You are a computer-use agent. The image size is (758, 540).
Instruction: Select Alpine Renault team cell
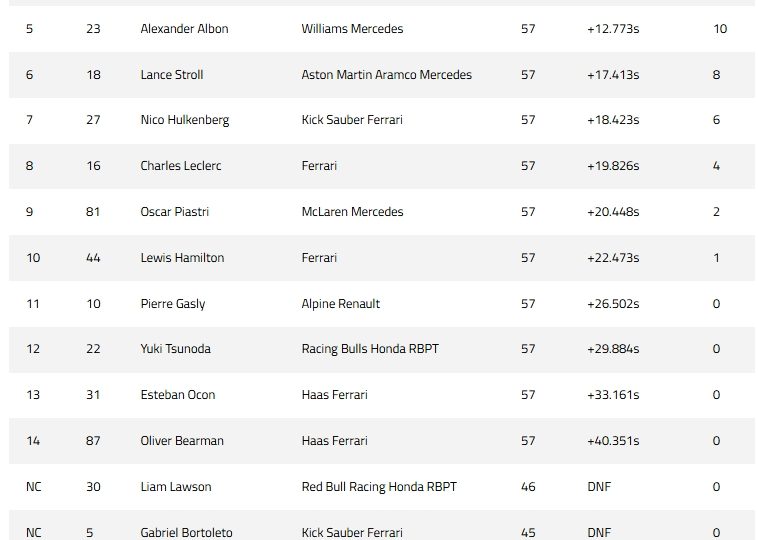tap(340, 304)
